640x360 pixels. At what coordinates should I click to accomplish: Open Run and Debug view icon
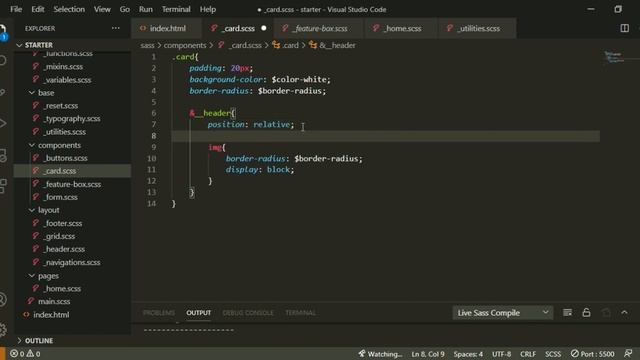[x=3, y=123]
